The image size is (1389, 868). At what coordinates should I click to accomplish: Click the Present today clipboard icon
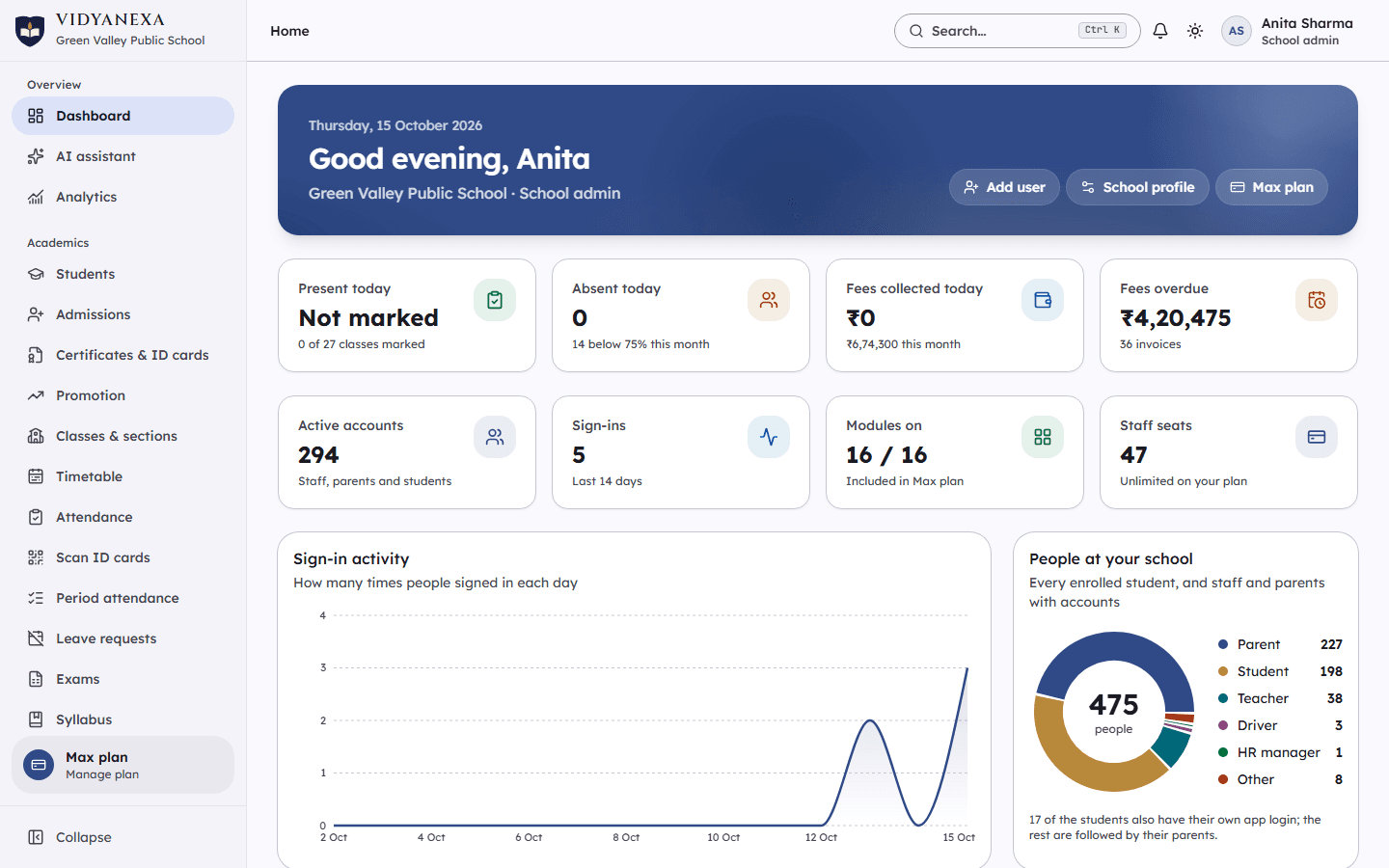pos(495,300)
